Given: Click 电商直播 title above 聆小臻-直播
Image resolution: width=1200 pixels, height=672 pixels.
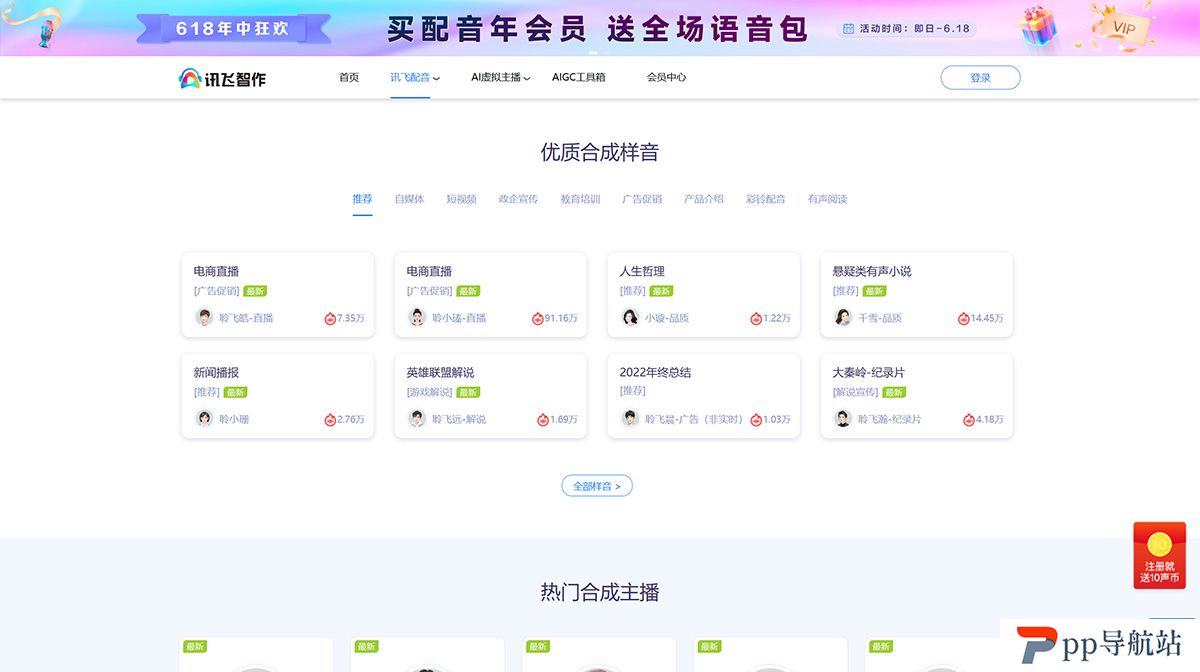Looking at the screenshot, I should [429, 271].
